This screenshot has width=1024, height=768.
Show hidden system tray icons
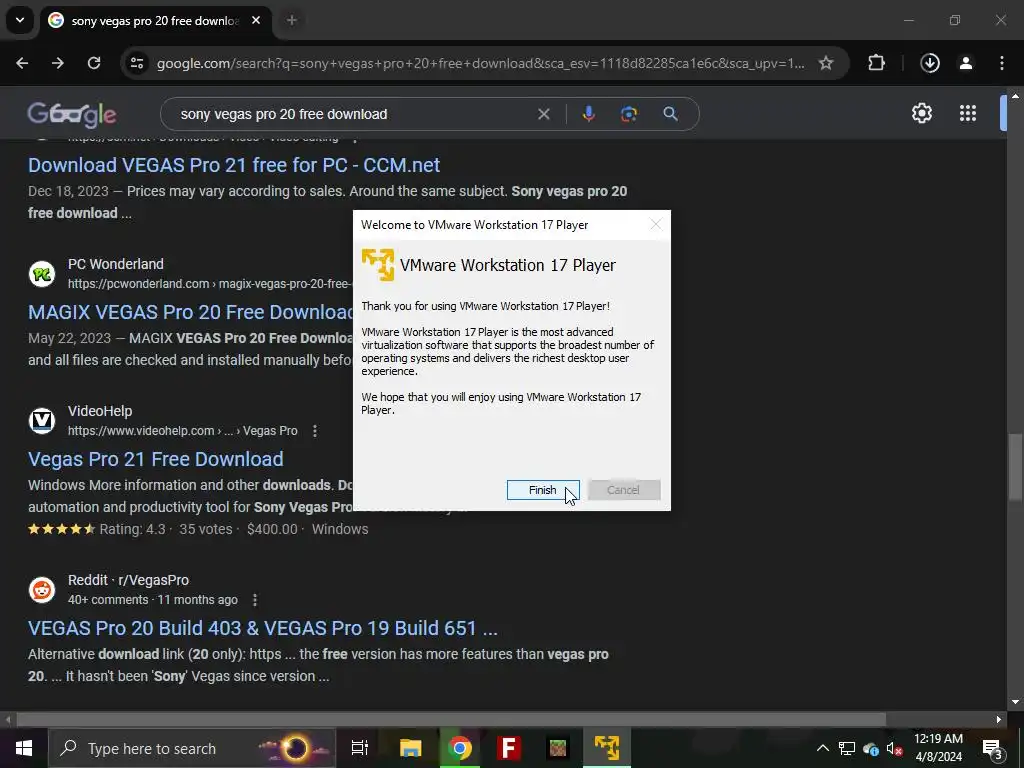pos(823,748)
